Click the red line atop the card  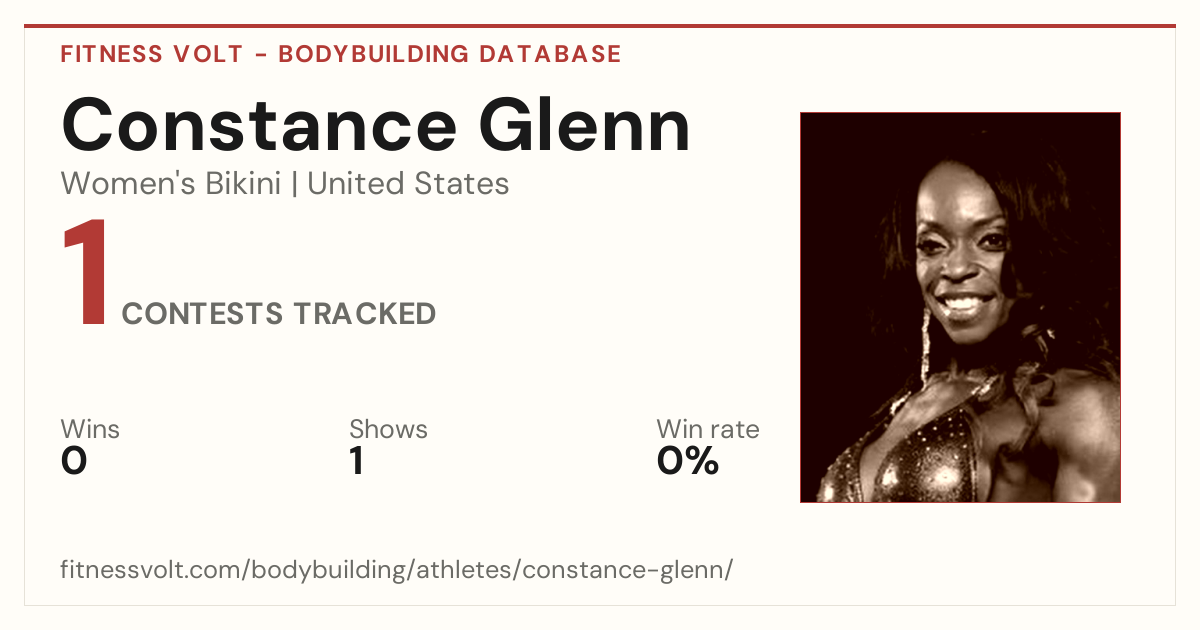tap(600, 26)
